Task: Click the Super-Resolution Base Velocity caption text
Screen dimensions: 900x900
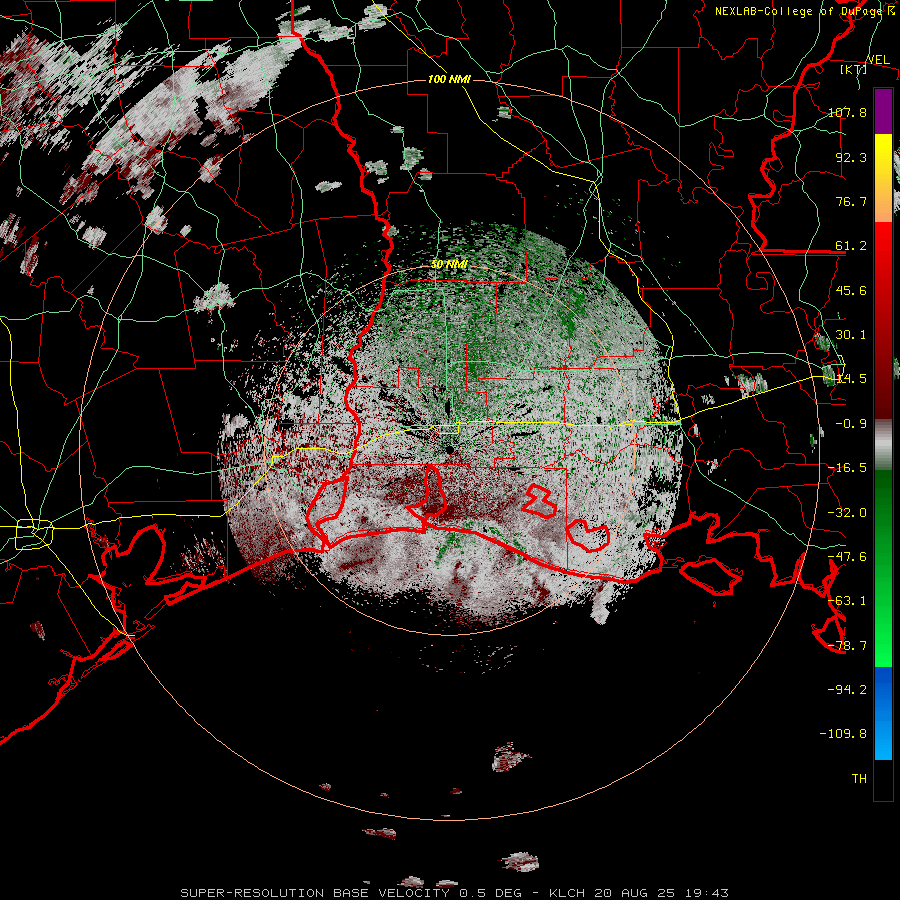Action: [455, 893]
